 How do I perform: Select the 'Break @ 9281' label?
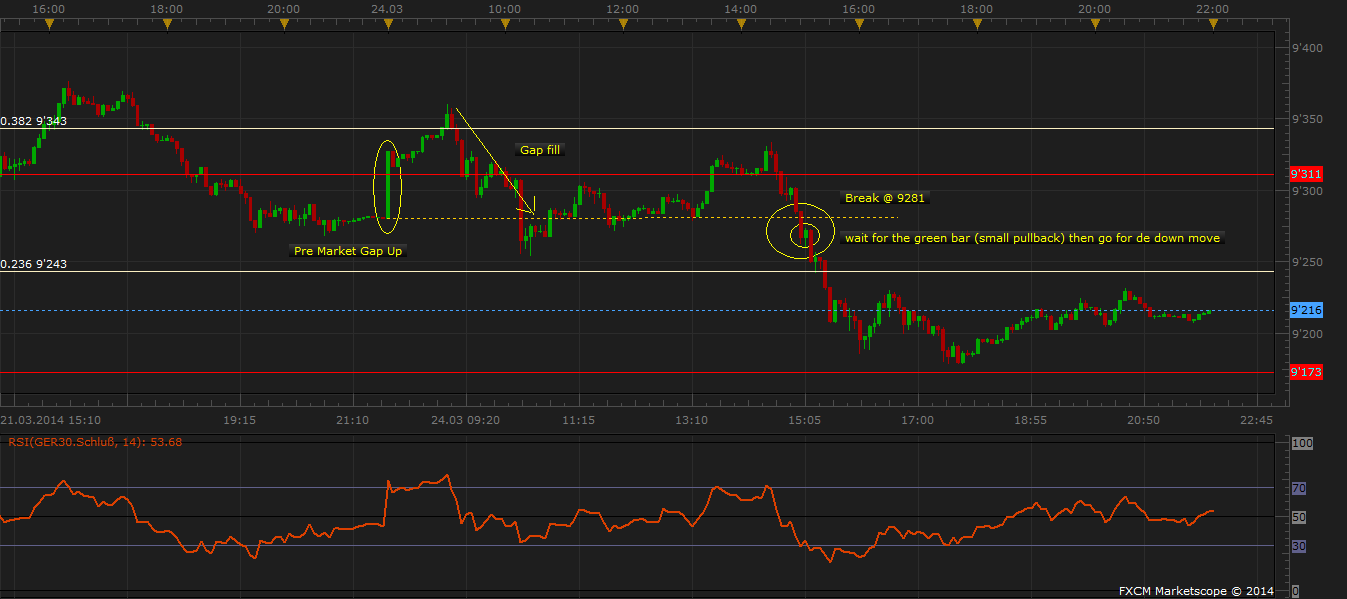click(885, 198)
